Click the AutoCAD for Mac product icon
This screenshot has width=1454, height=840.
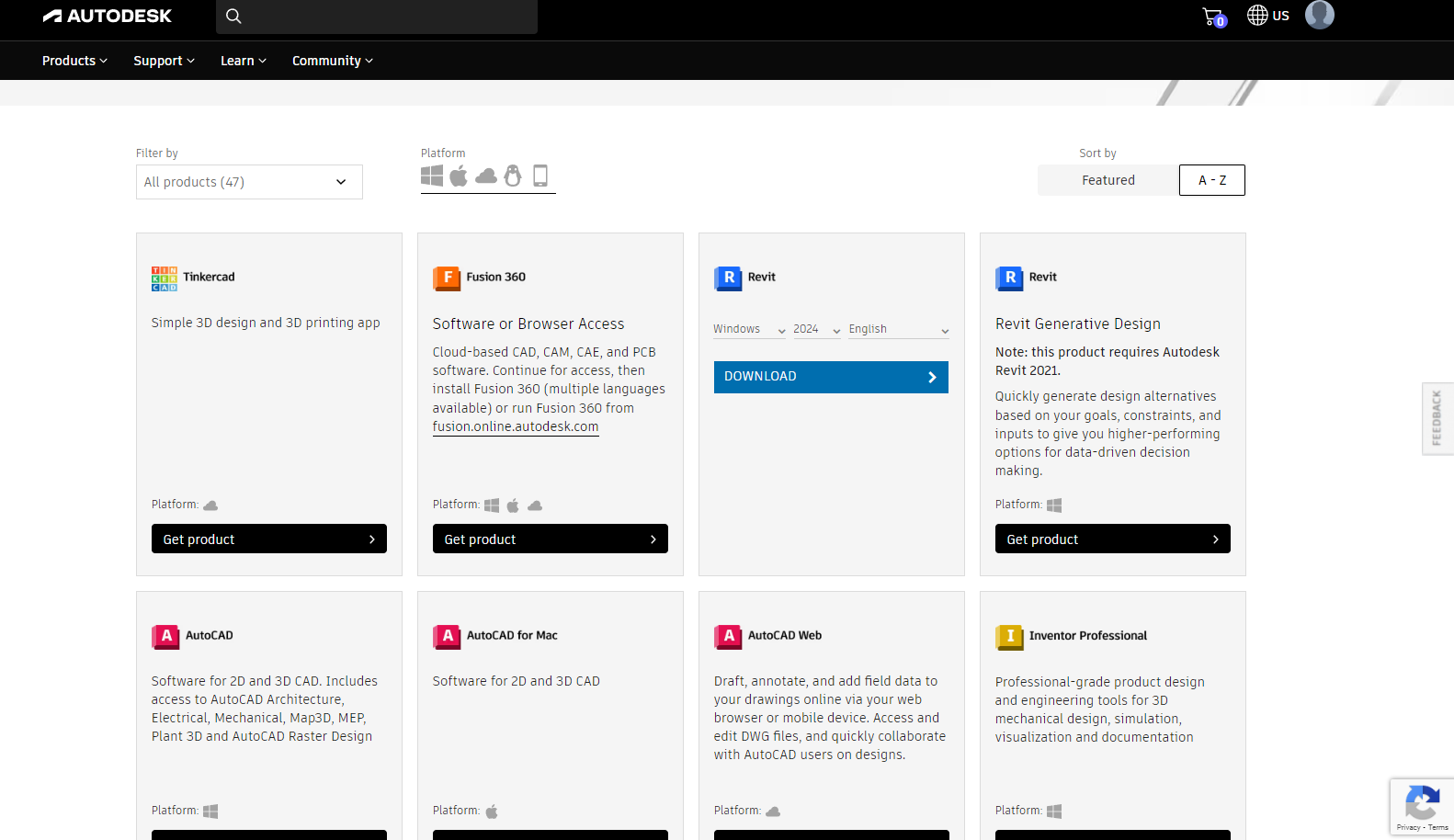[x=447, y=636]
